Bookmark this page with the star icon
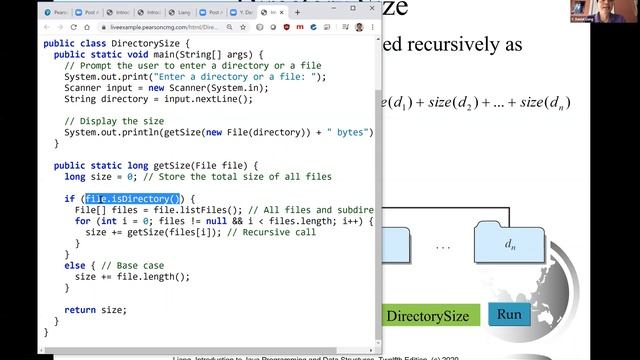 coord(243,27)
